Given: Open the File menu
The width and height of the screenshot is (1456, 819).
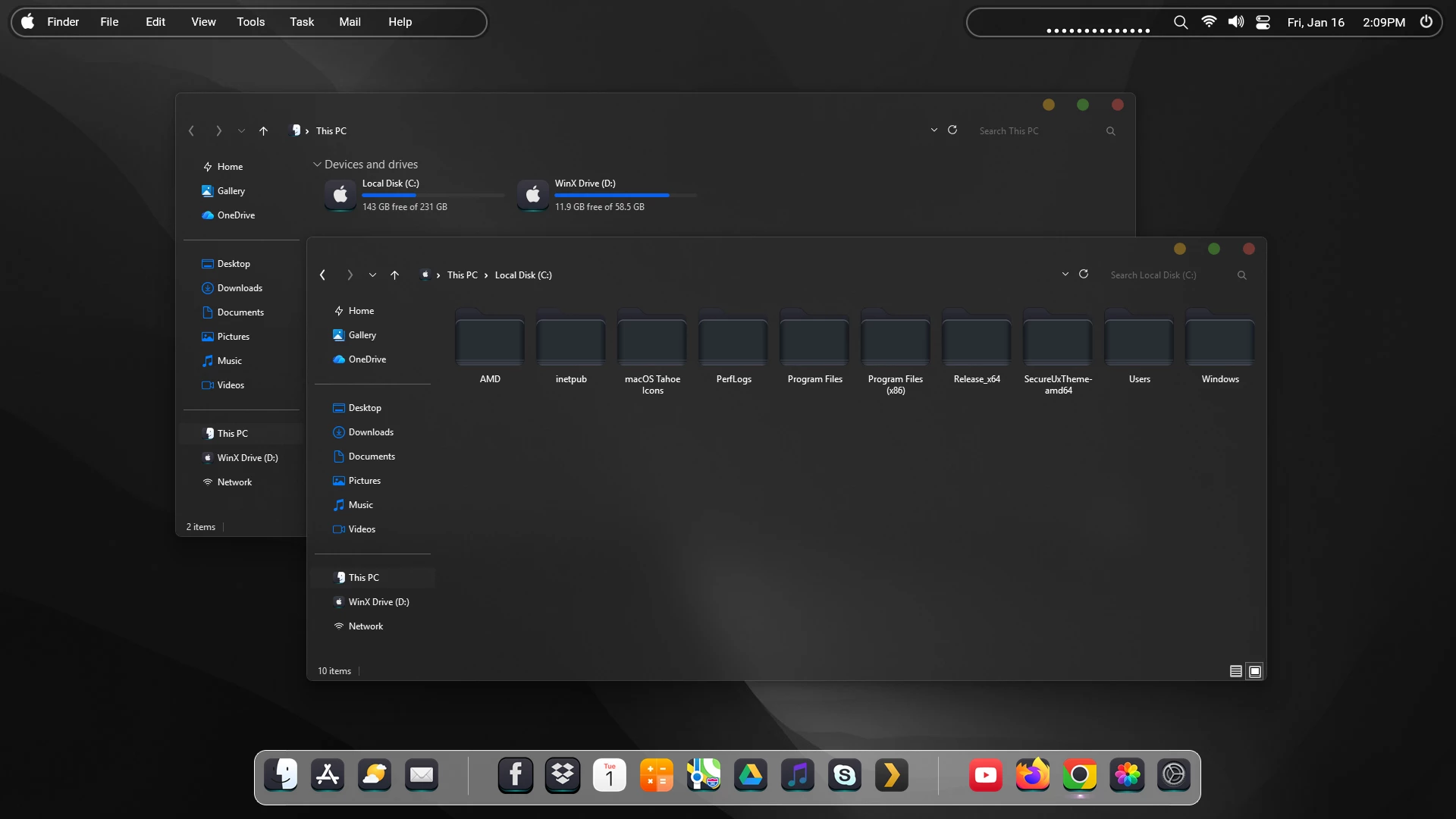Looking at the screenshot, I should 109,21.
